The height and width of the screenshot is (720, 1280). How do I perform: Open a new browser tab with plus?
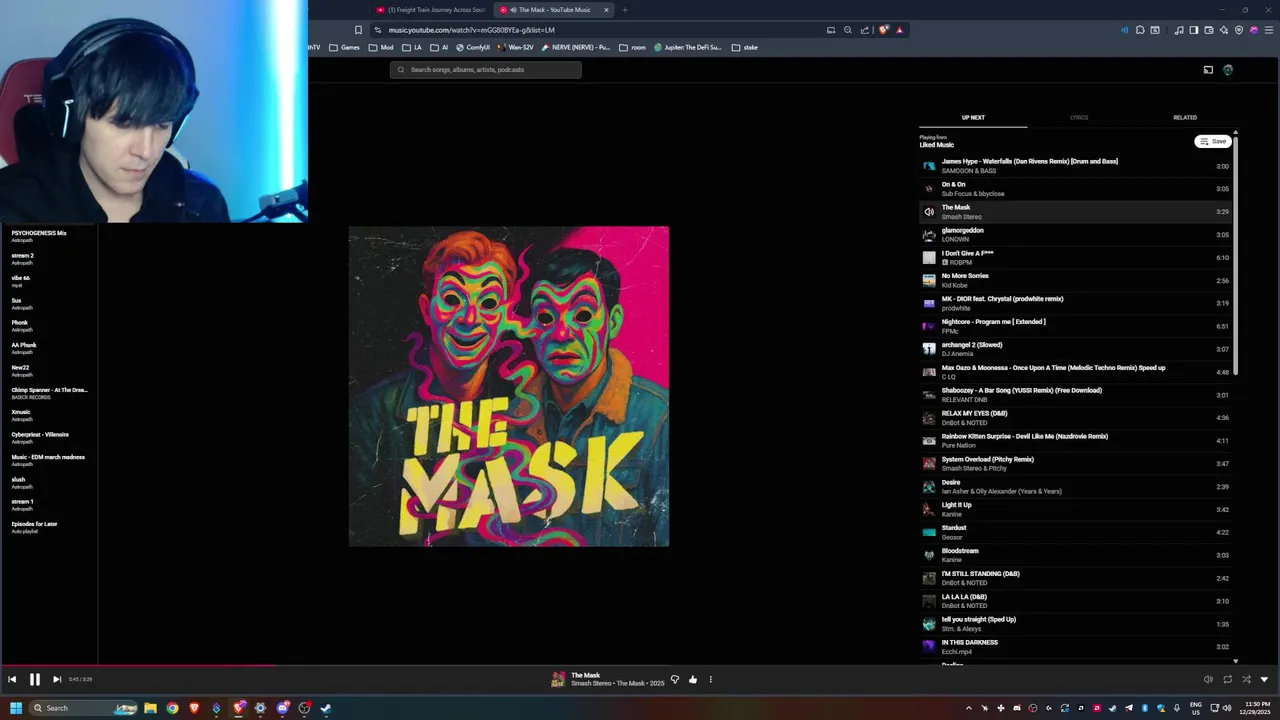[x=624, y=10]
